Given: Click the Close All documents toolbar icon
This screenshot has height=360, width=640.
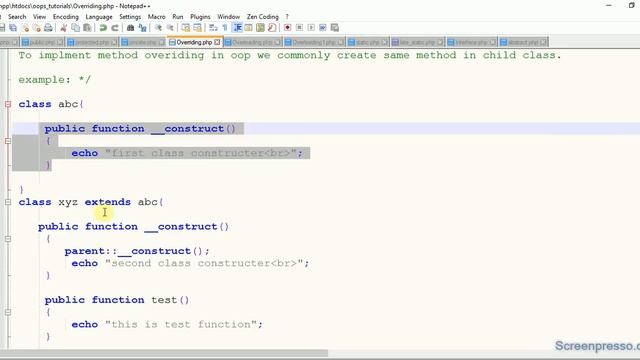Looking at the screenshot, I should (37, 28).
